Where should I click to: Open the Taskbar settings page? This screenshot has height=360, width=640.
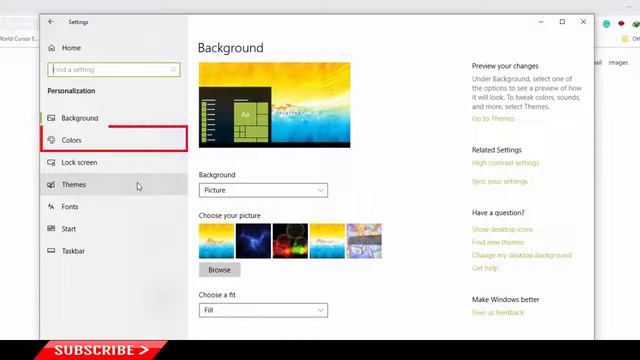pos(114,251)
